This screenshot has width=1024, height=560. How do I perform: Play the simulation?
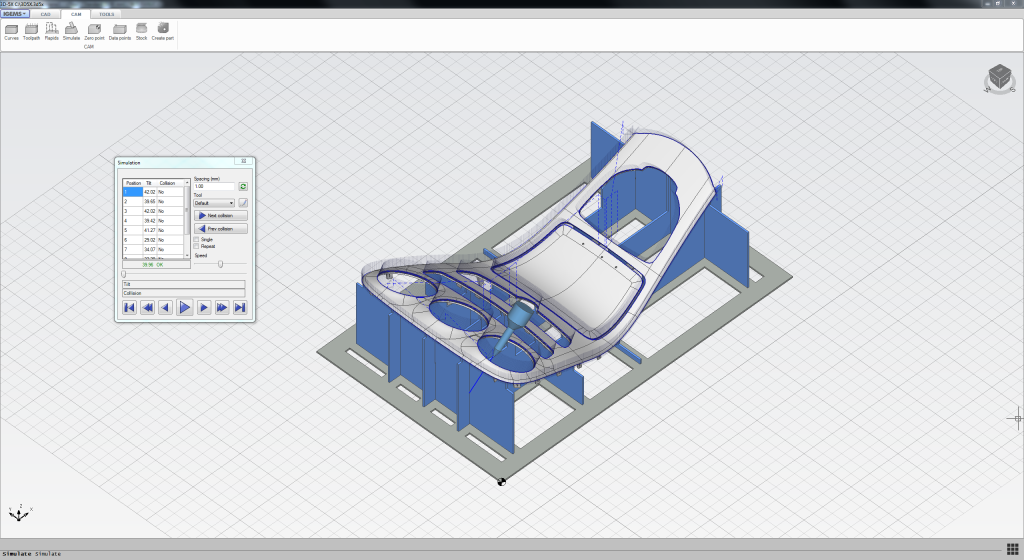(x=185, y=307)
